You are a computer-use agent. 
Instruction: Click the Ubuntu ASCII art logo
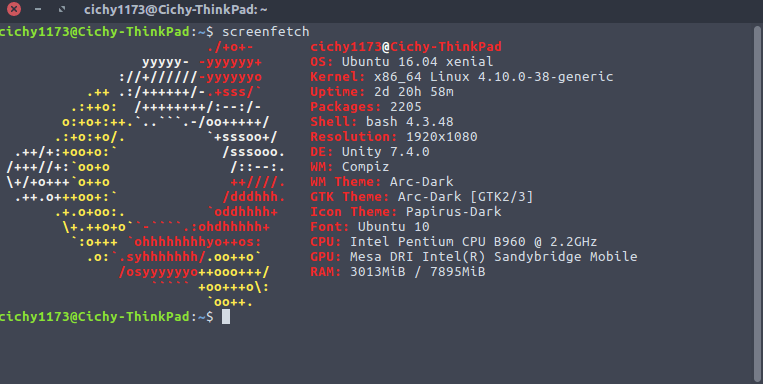click(x=145, y=174)
